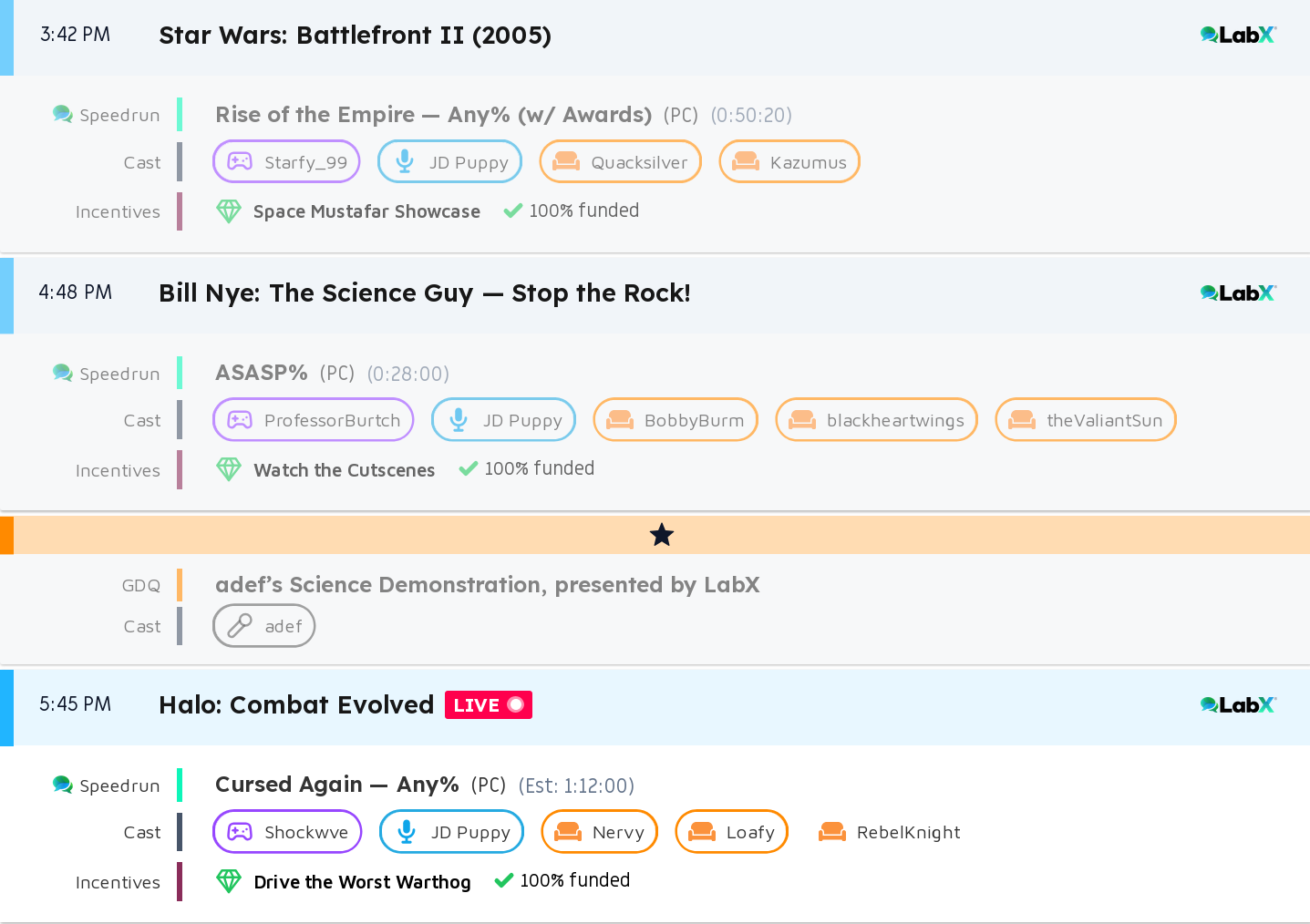Open the Nervy couch pill
The width and height of the screenshot is (1310, 924).
tap(600, 831)
